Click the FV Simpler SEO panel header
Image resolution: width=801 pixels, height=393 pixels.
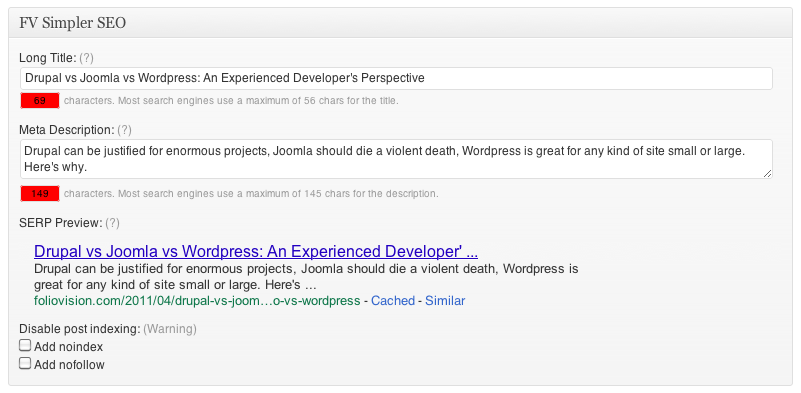pyautogui.click(x=400, y=23)
